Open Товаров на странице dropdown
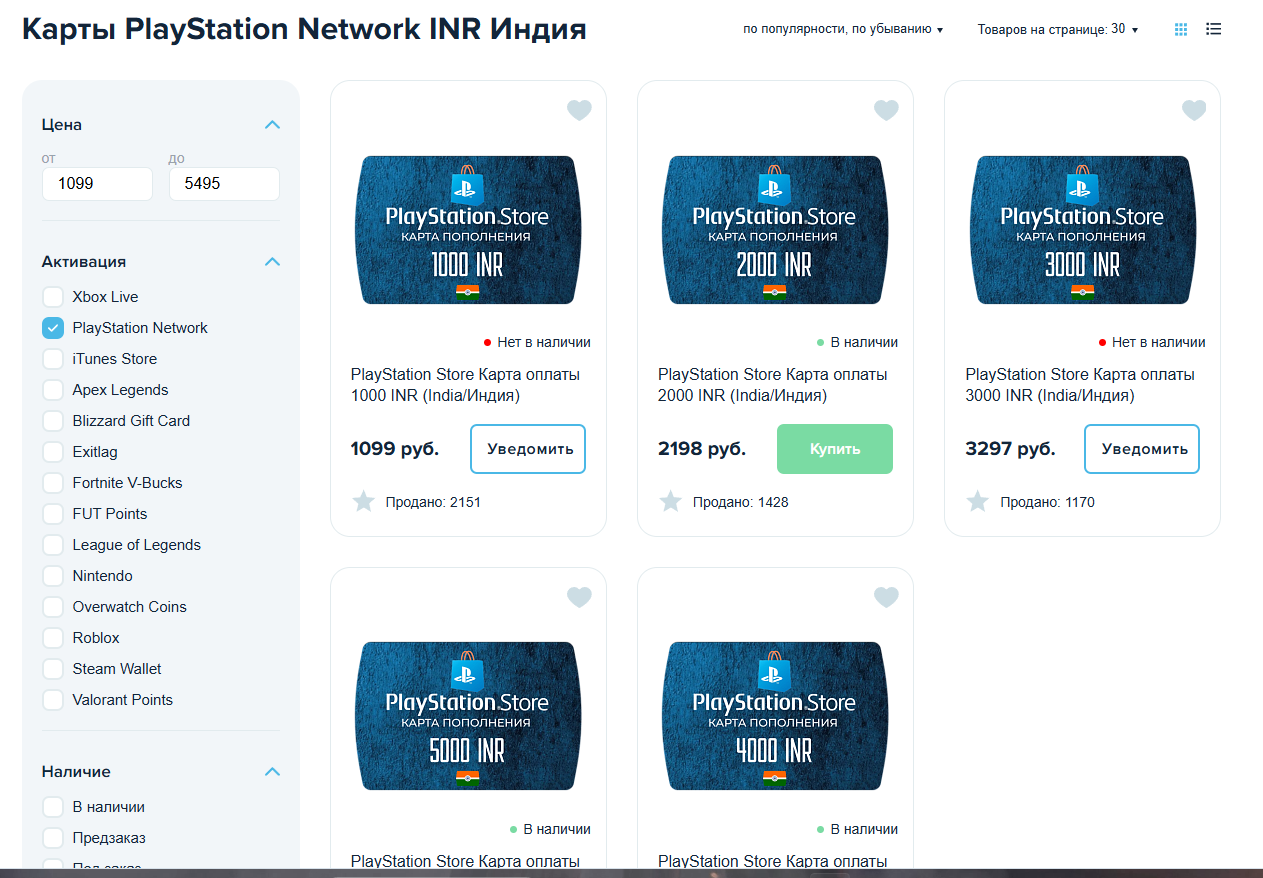Screen dimensions: 1263x878 1058,30
